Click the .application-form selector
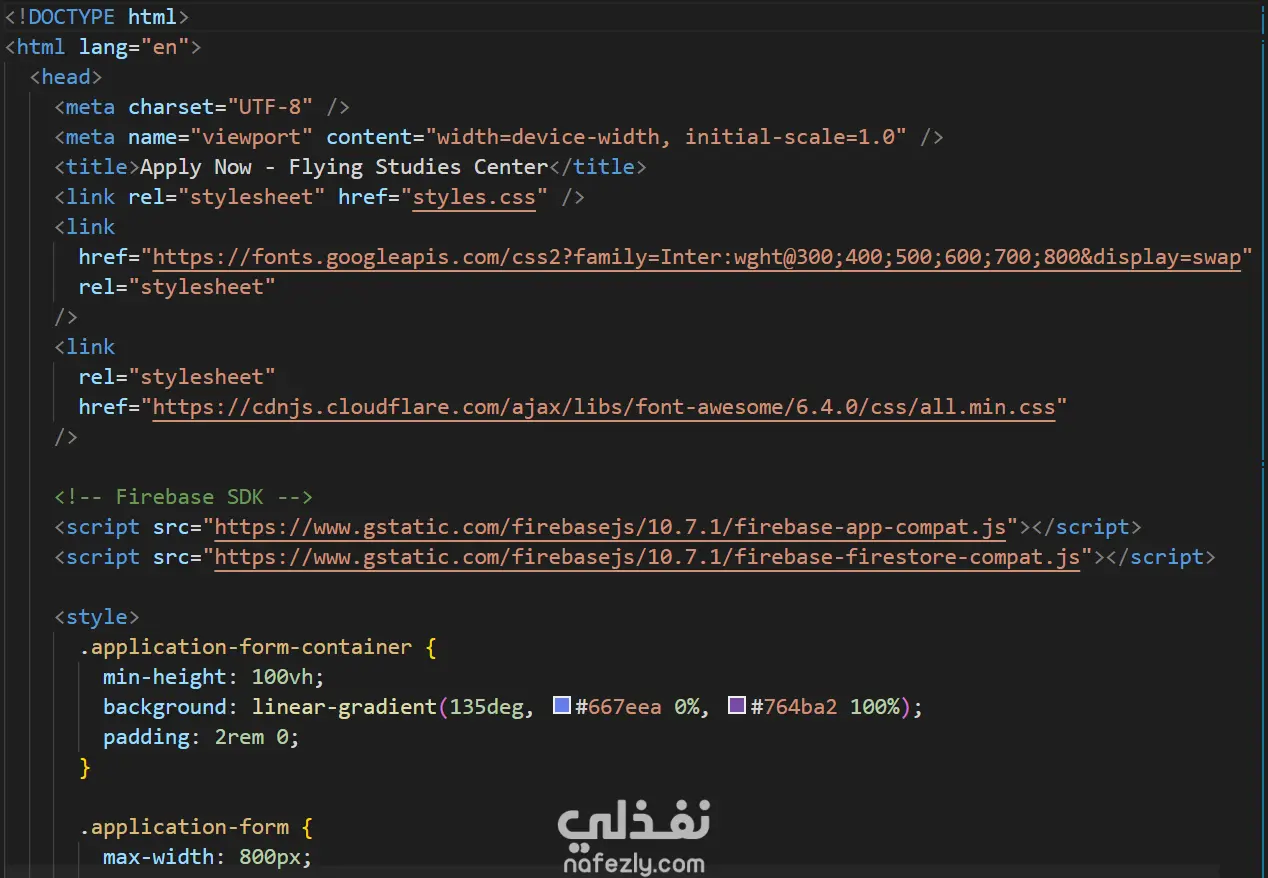 [185, 827]
